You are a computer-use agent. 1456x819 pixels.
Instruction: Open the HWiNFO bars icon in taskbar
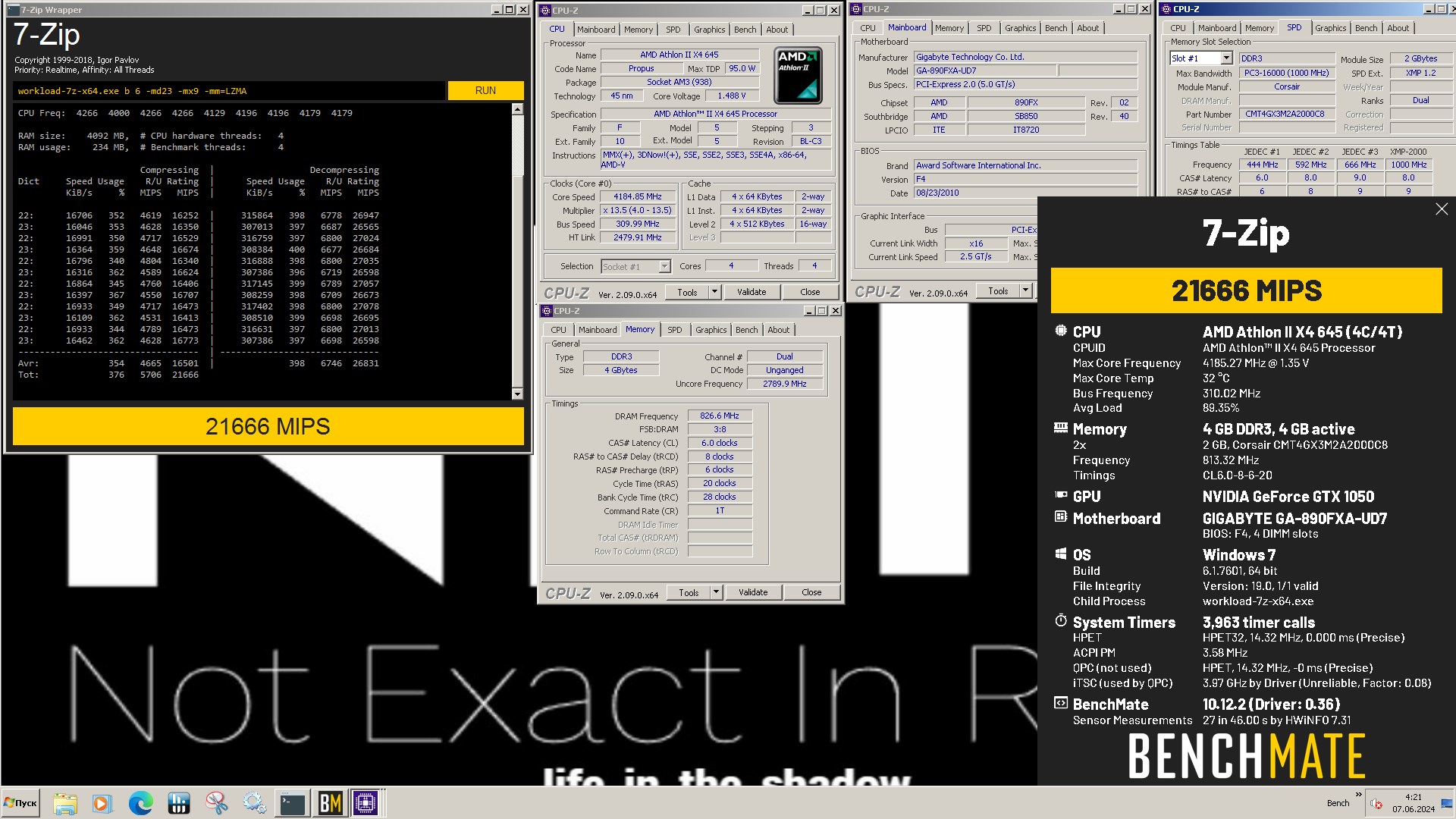pos(179,803)
